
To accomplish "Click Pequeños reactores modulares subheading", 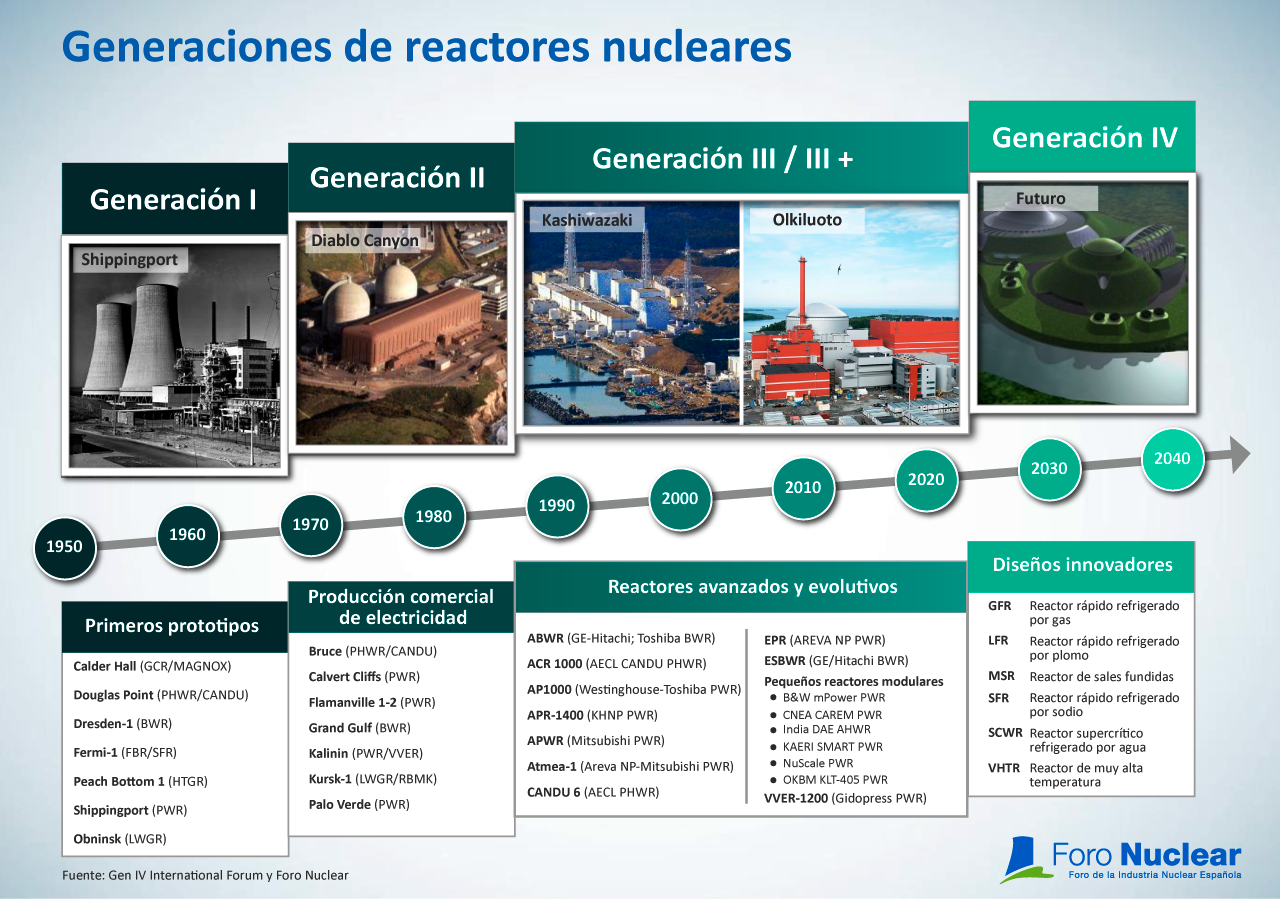I will tap(853, 682).
